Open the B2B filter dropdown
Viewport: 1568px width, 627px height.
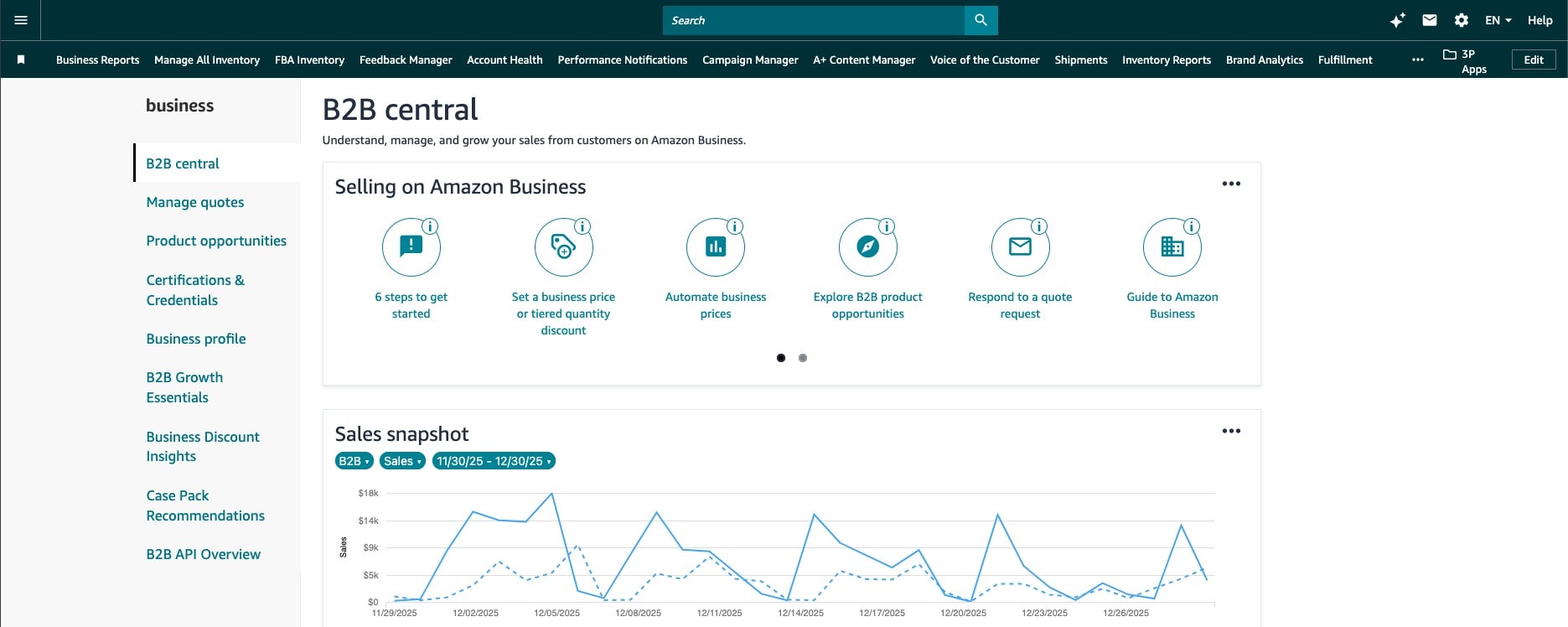tap(354, 461)
